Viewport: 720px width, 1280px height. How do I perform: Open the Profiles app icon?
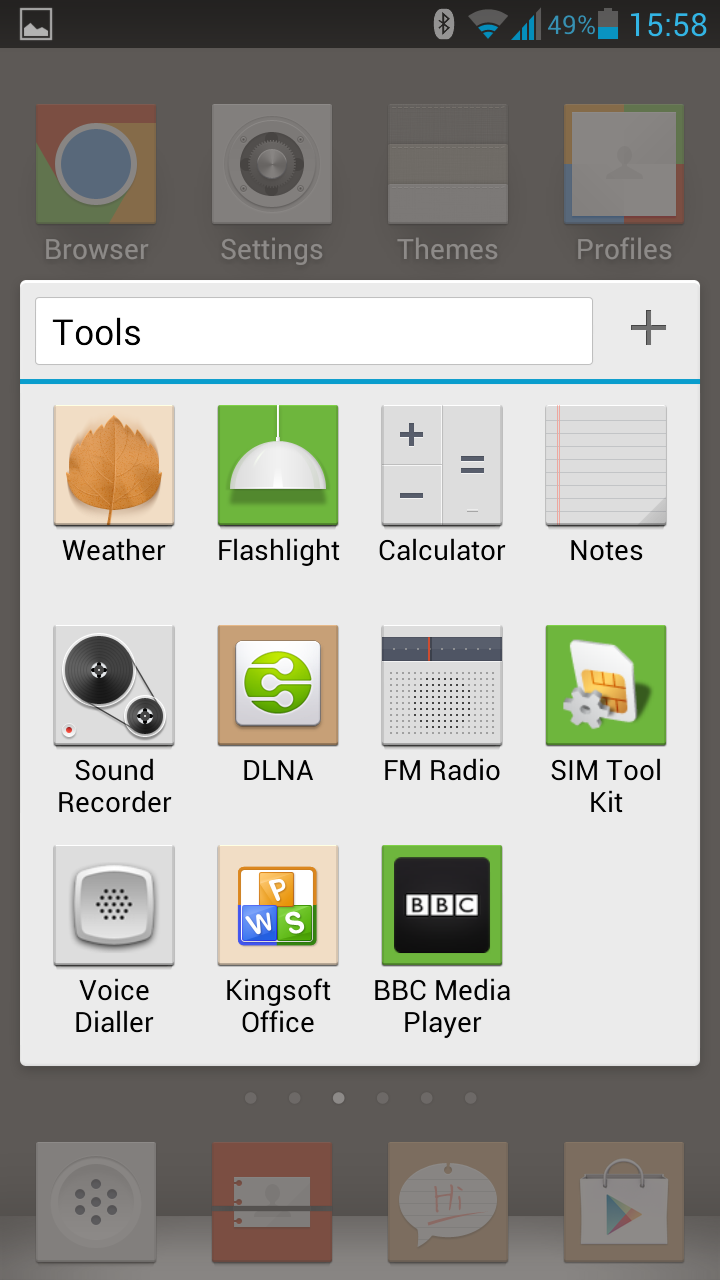[624, 164]
